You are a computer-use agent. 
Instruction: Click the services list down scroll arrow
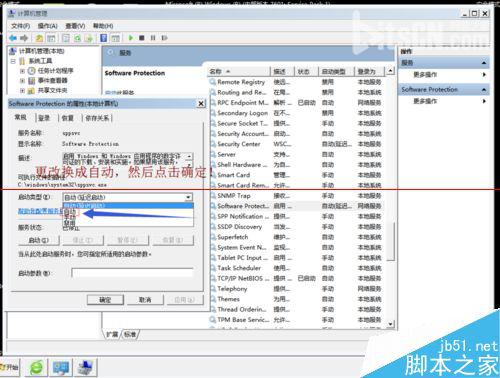[x=390, y=324]
